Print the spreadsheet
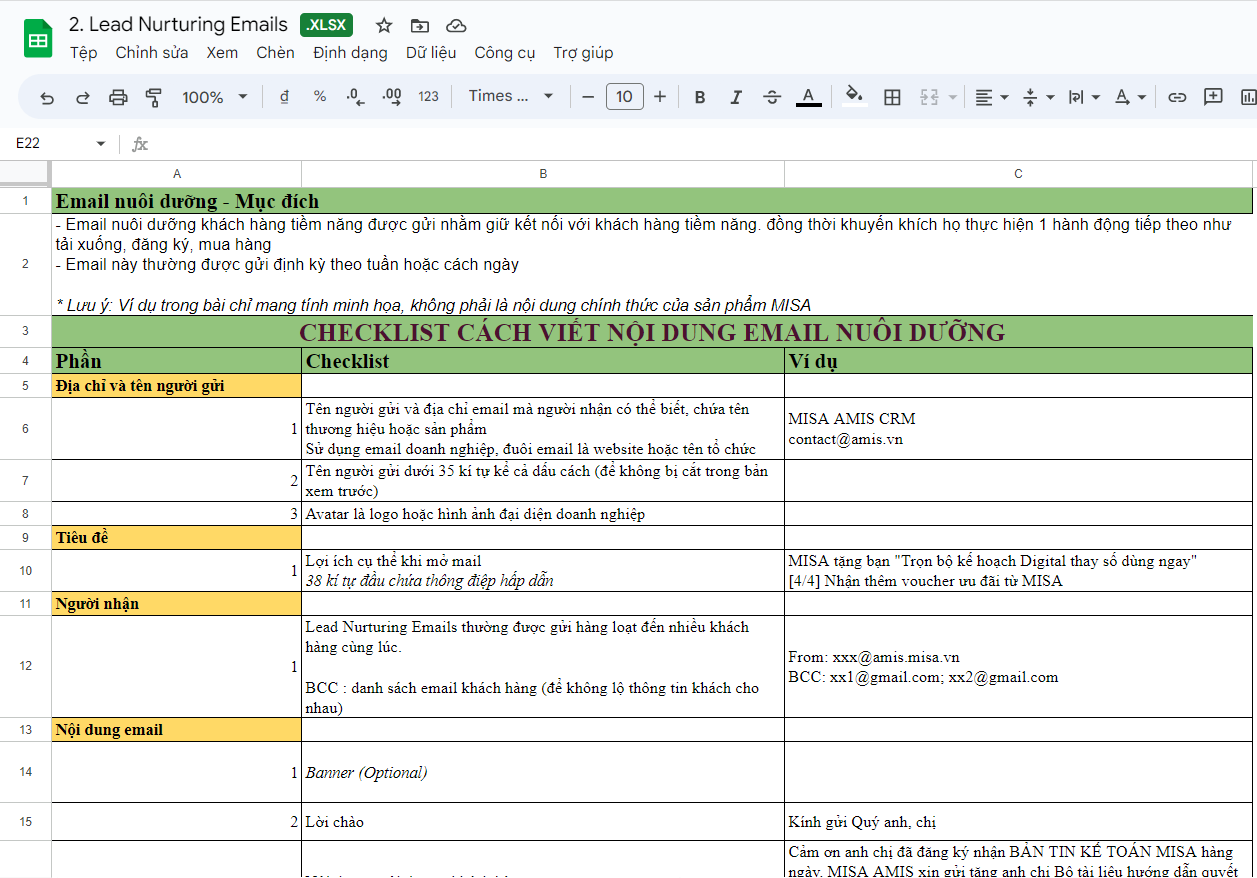 (118, 97)
